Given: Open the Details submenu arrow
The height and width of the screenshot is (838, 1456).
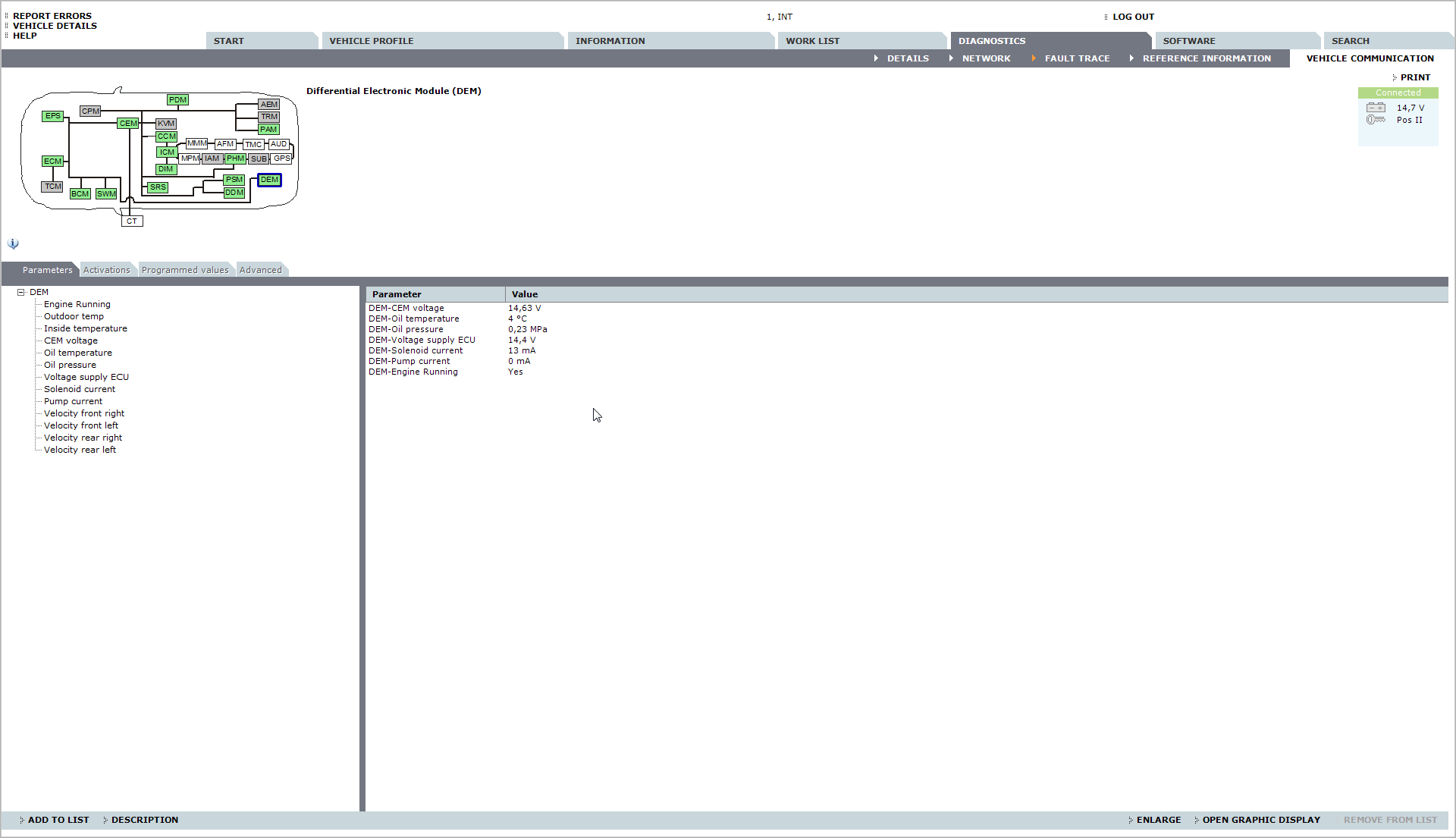Looking at the screenshot, I should [x=876, y=58].
